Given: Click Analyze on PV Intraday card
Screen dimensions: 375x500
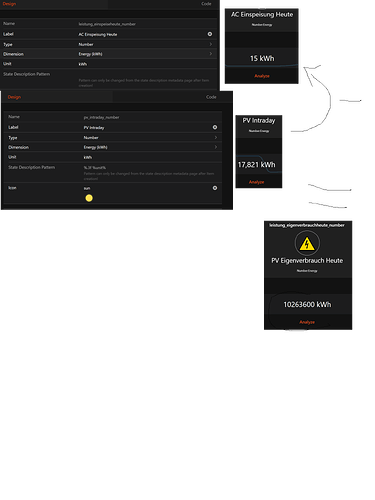Looking at the screenshot, I should click(256, 182).
